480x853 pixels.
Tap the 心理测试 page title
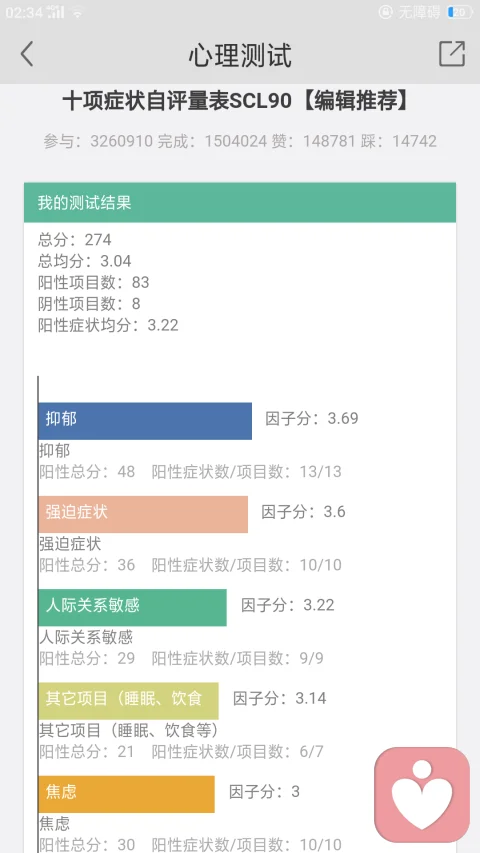[240, 54]
